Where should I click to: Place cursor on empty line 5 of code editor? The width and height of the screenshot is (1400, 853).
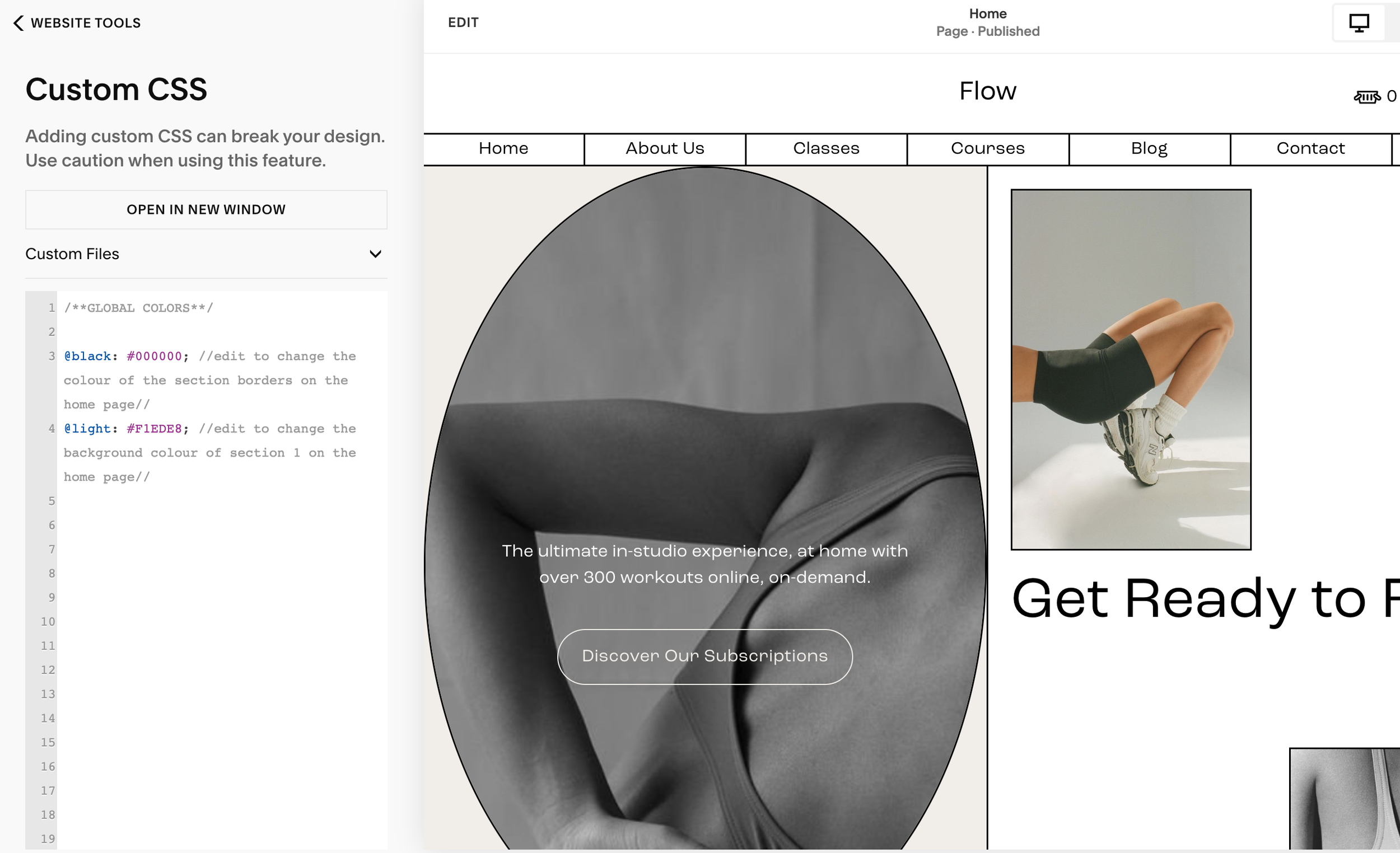point(222,502)
